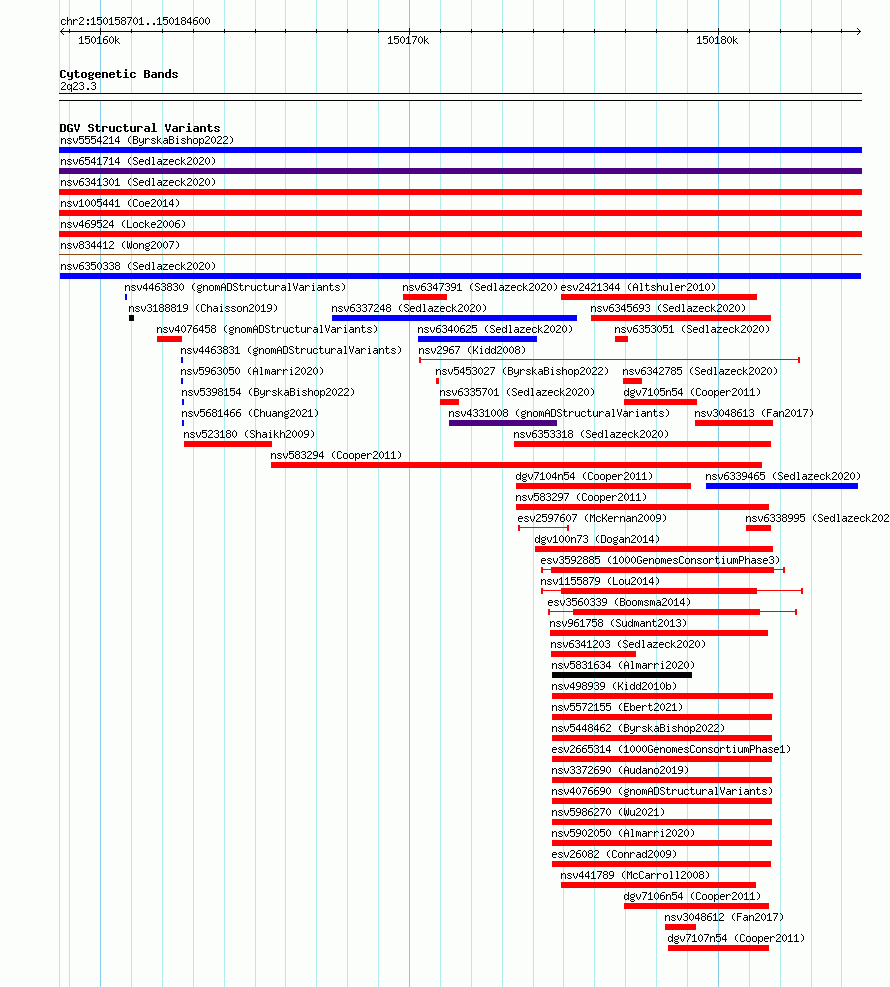This screenshot has height=987, width=890.
Task: Select dgv7105n54 (Cooper2011) label
Action: [x=692, y=392]
